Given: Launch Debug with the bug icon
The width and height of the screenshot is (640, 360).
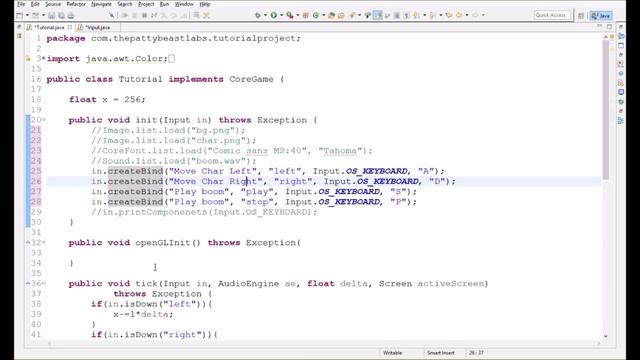Looking at the screenshot, I should coord(258,15).
